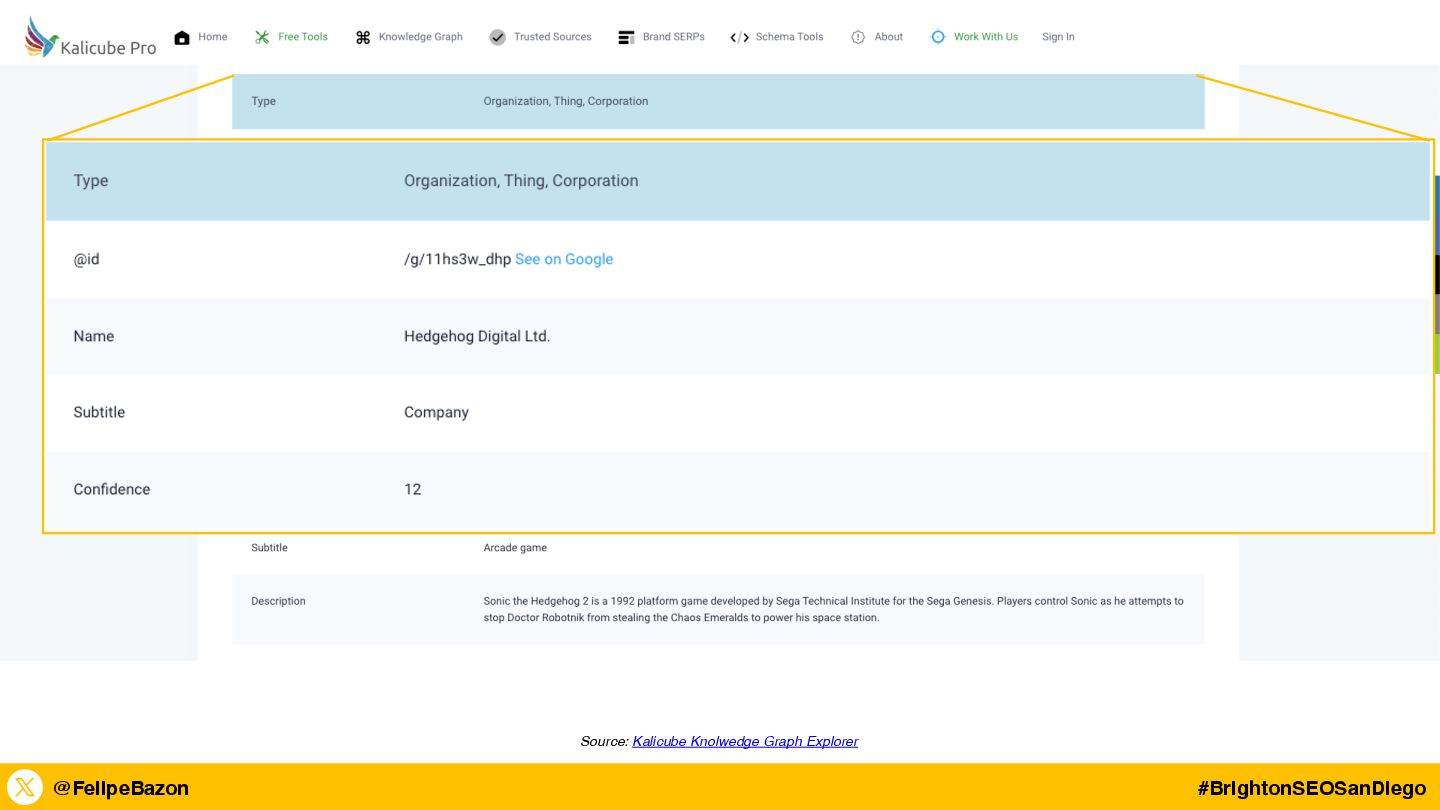This screenshot has width=1440, height=810.
Task: Follow the See on Google link
Action: click(x=564, y=259)
